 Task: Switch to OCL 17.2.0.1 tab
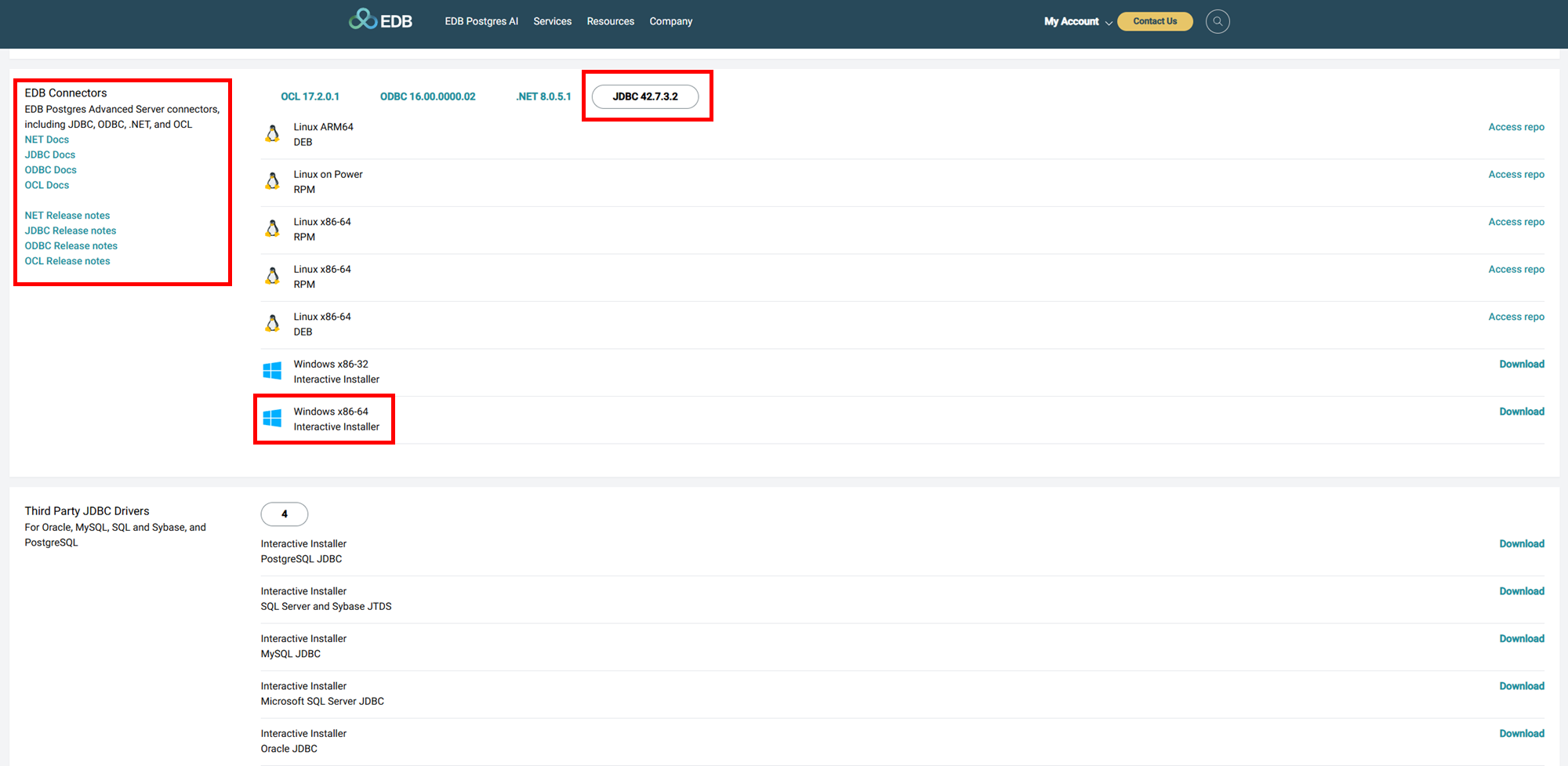coord(310,96)
